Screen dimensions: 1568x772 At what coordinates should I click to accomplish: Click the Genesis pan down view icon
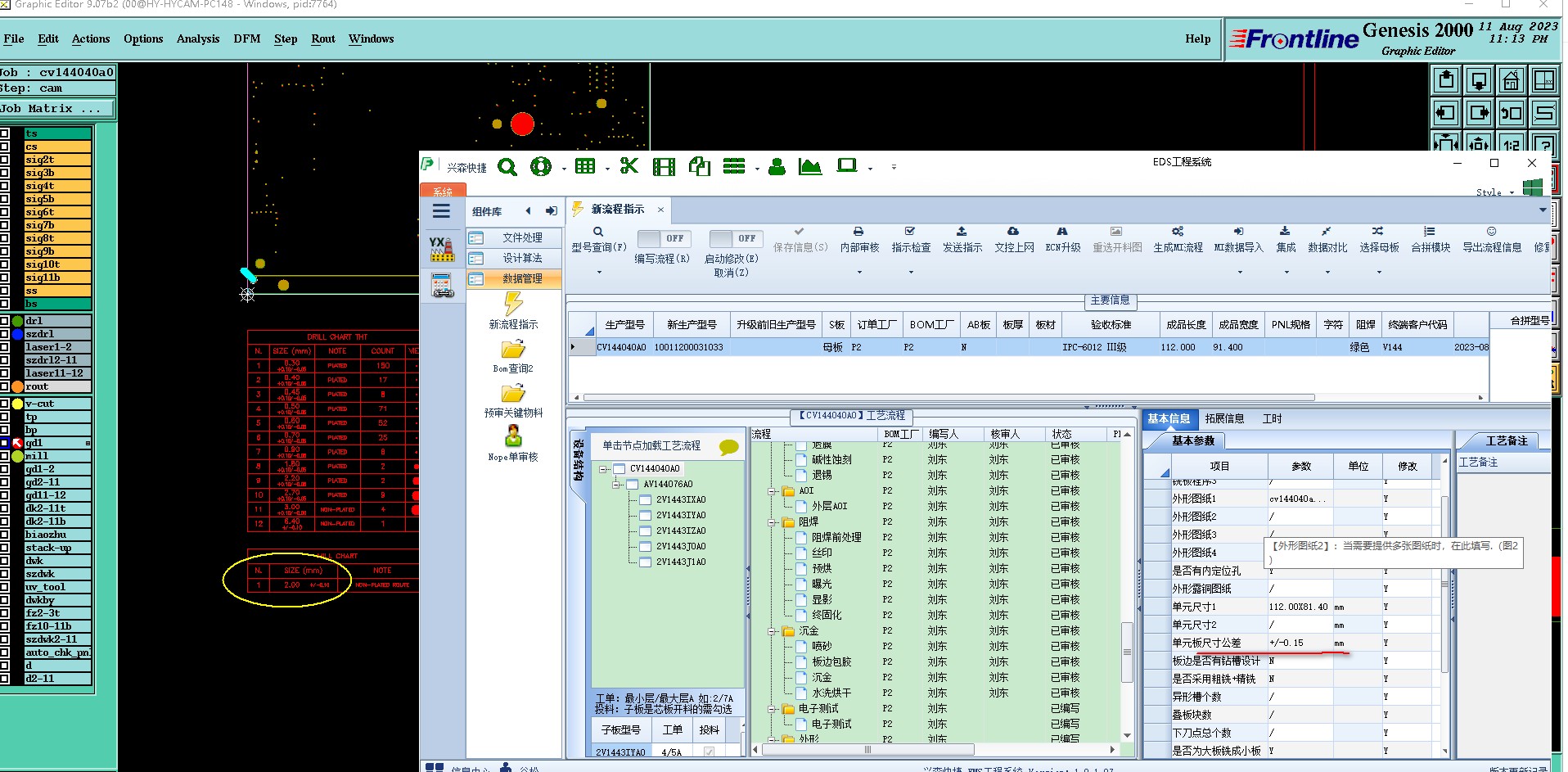1479,80
